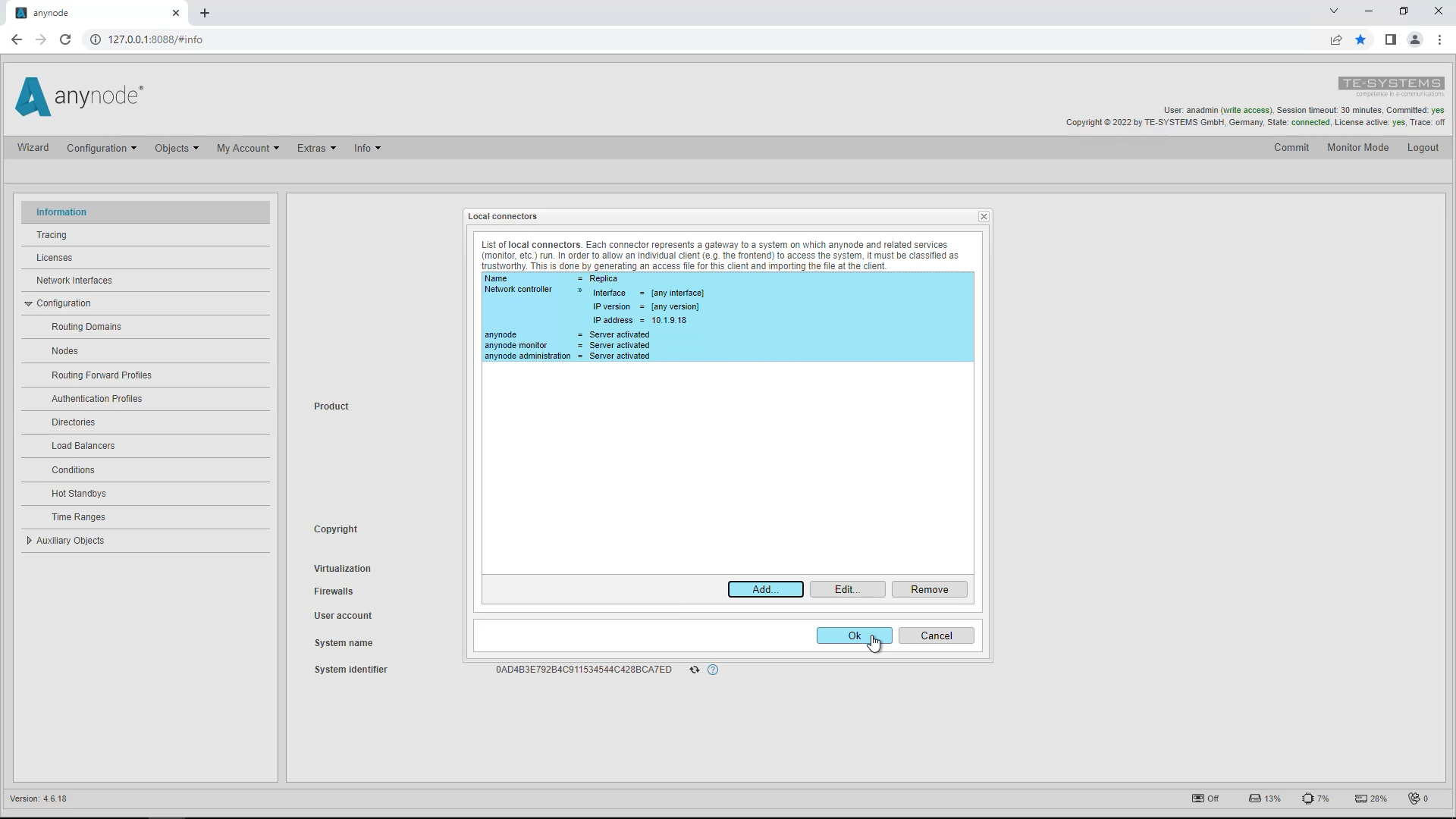
Task: Click the System identifier value text
Action: click(x=583, y=670)
